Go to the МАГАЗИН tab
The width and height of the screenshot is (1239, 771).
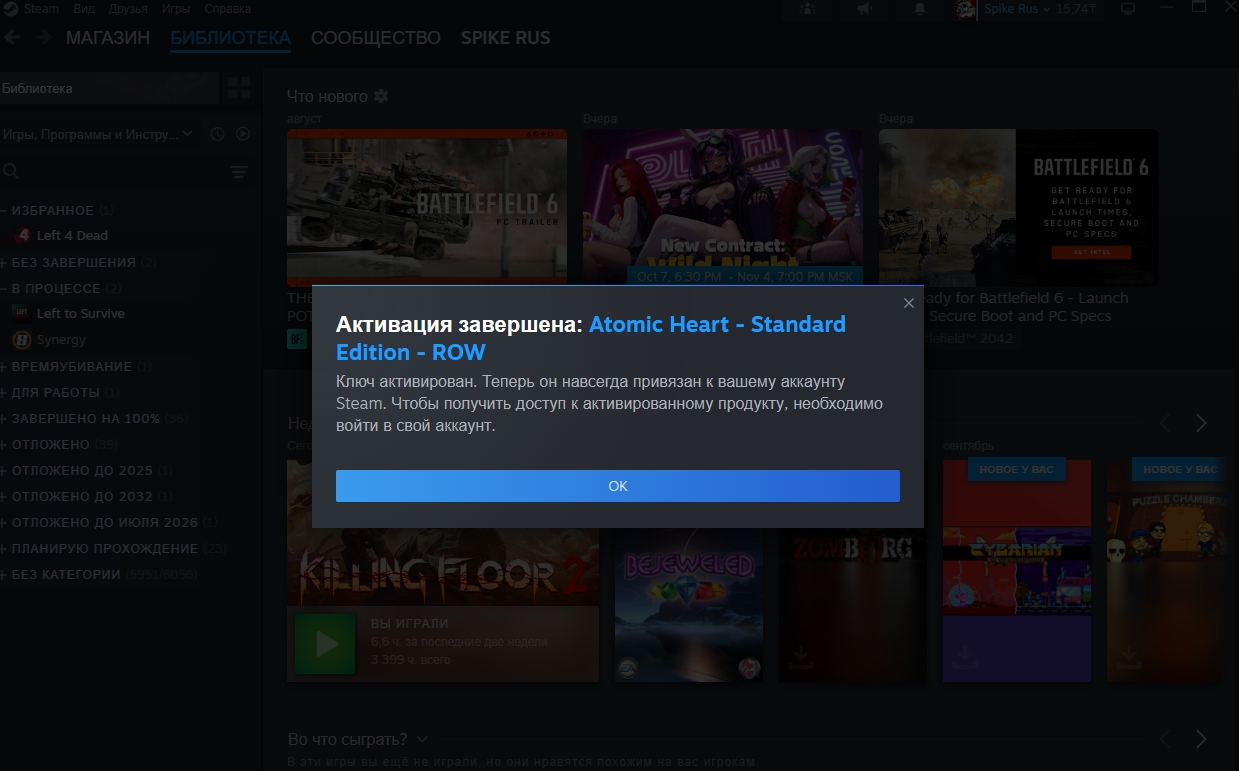pyautogui.click(x=108, y=38)
